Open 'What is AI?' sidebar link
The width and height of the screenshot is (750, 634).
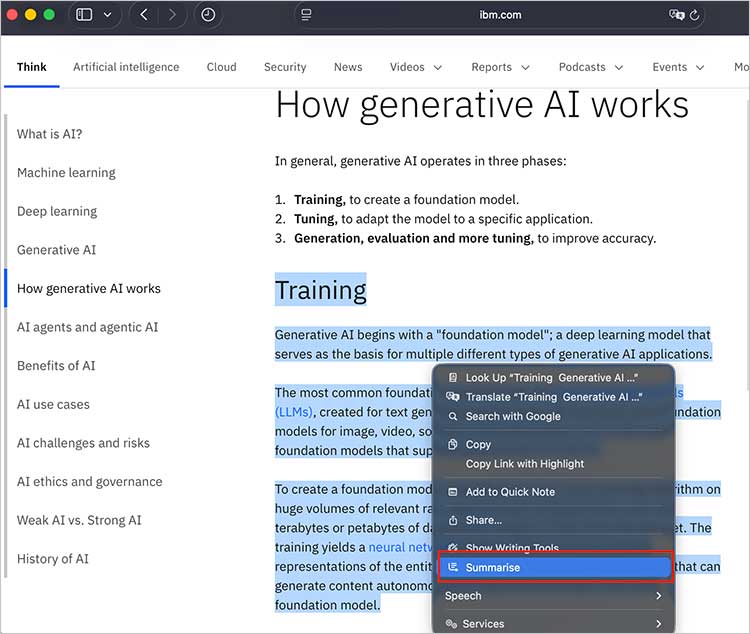point(50,134)
